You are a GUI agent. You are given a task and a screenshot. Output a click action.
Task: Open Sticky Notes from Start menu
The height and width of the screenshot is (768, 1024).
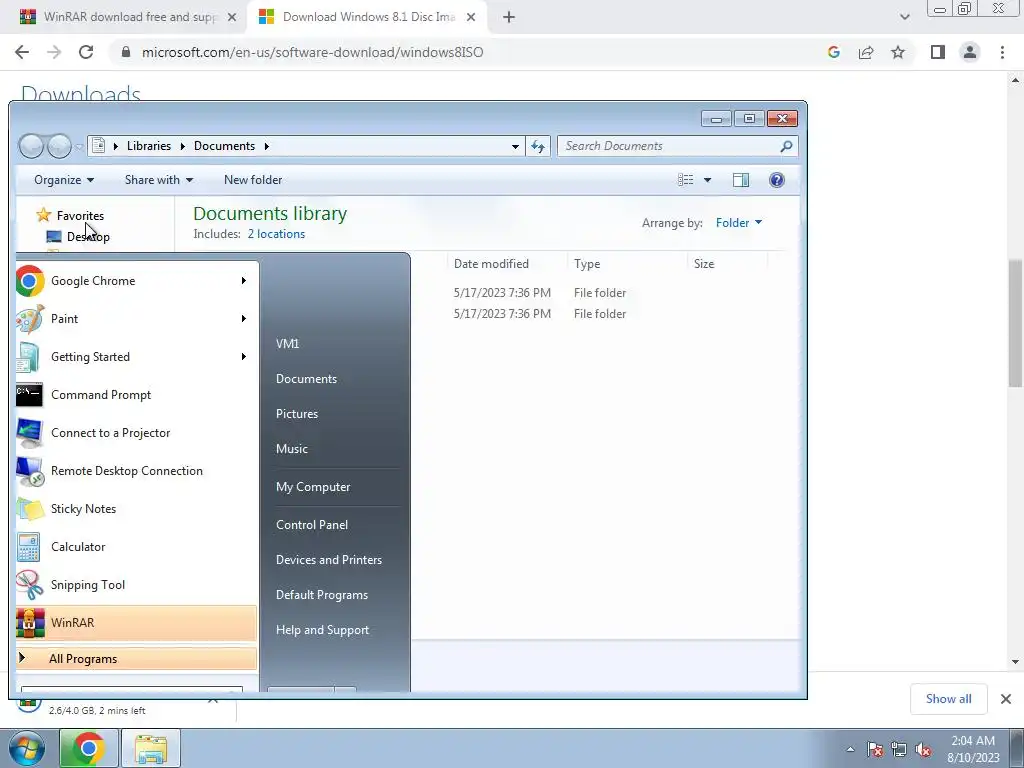(137, 509)
